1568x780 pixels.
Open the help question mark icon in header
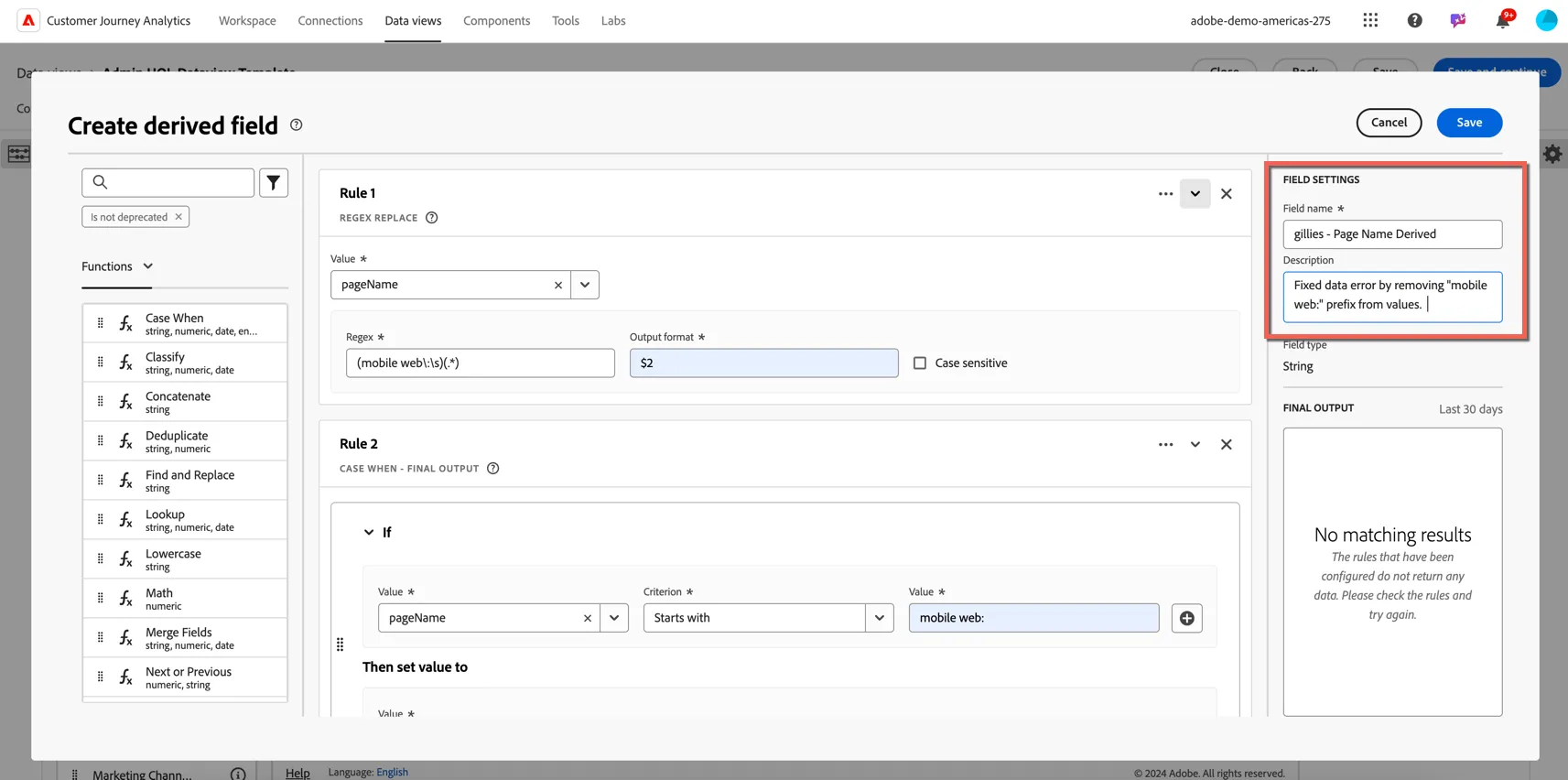[x=1414, y=20]
